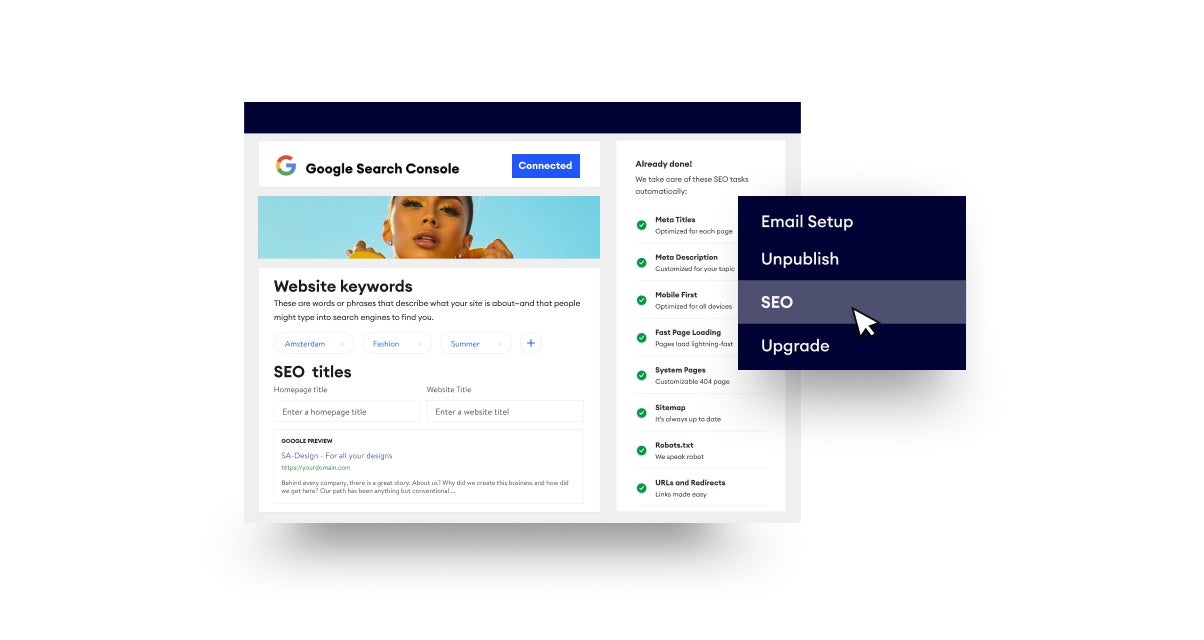This screenshot has height=640, width=1204.
Task: Click the Links made easy text
Action: [x=681, y=495]
